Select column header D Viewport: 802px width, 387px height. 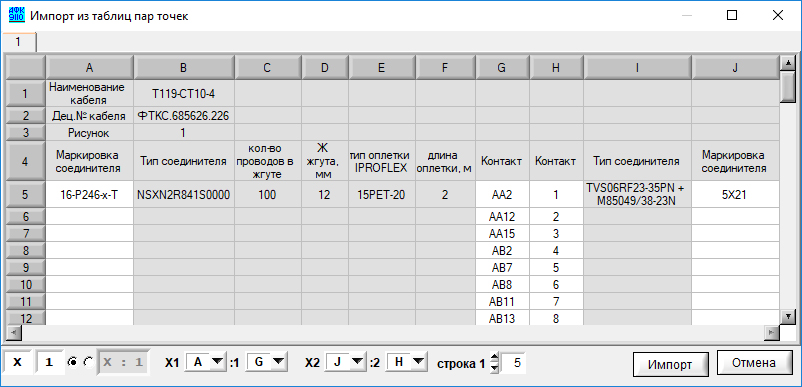(x=325, y=67)
